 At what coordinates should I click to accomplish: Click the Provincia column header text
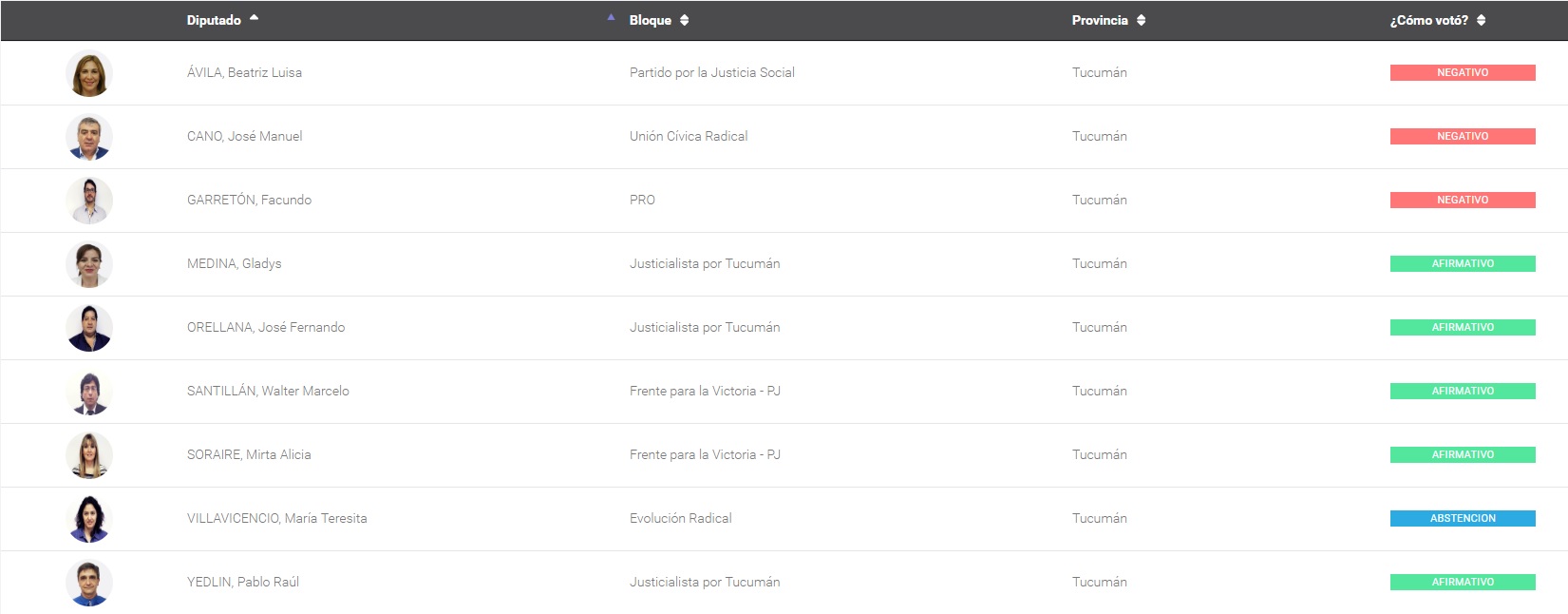pos(1100,20)
